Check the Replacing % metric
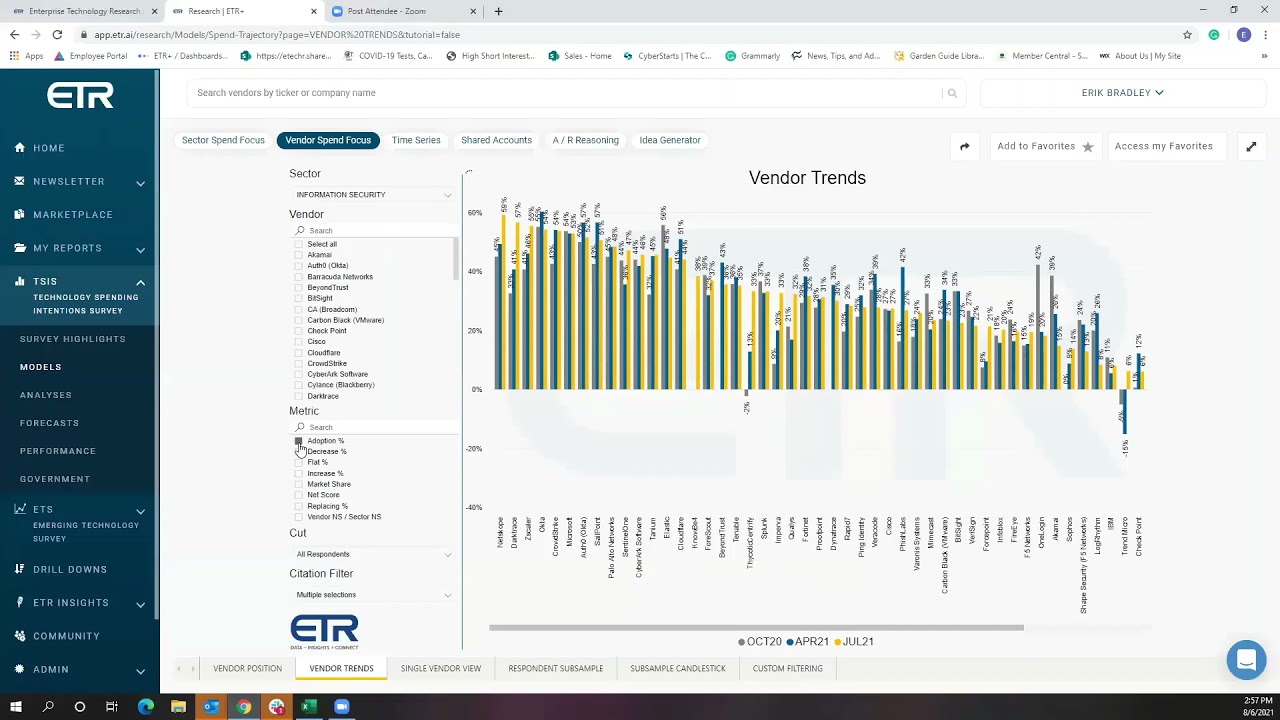This screenshot has width=1280, height=720. click(x=299, y=506)
